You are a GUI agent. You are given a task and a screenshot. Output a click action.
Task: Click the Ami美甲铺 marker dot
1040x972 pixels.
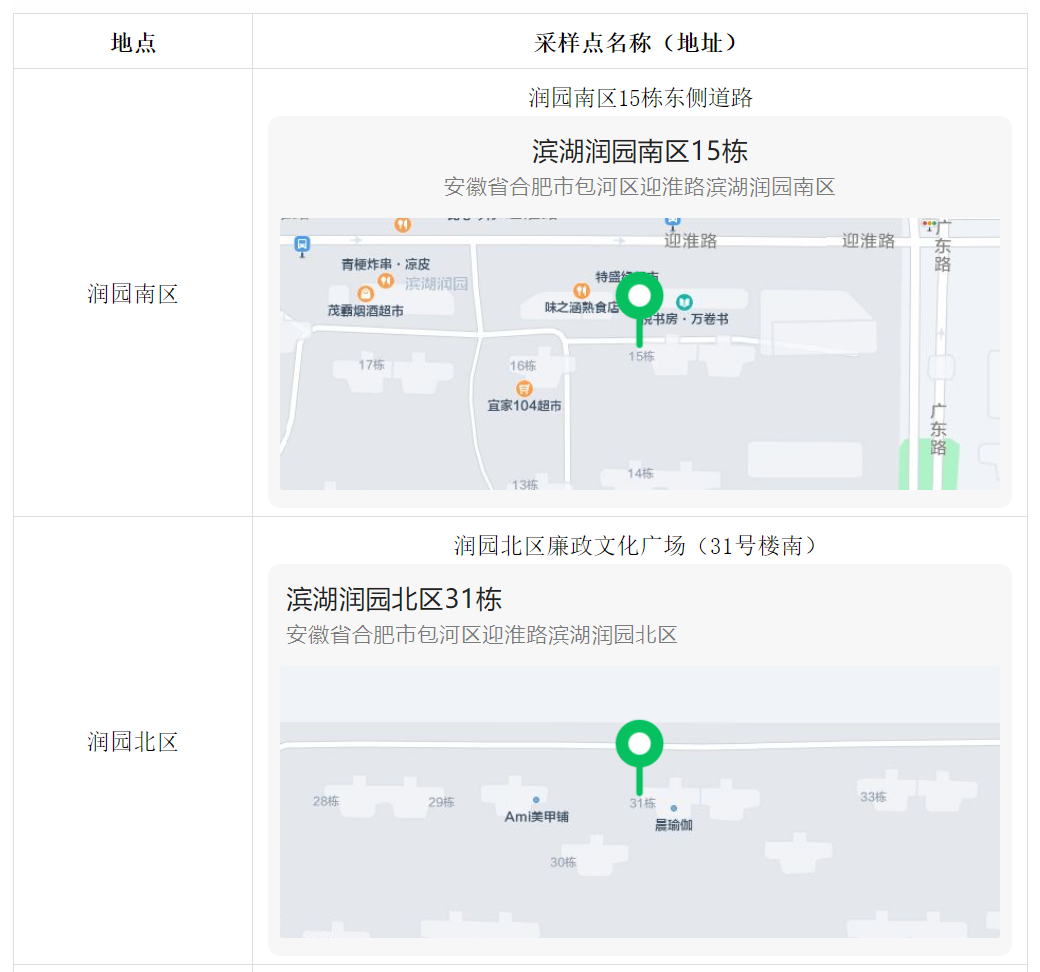[536, 800]
